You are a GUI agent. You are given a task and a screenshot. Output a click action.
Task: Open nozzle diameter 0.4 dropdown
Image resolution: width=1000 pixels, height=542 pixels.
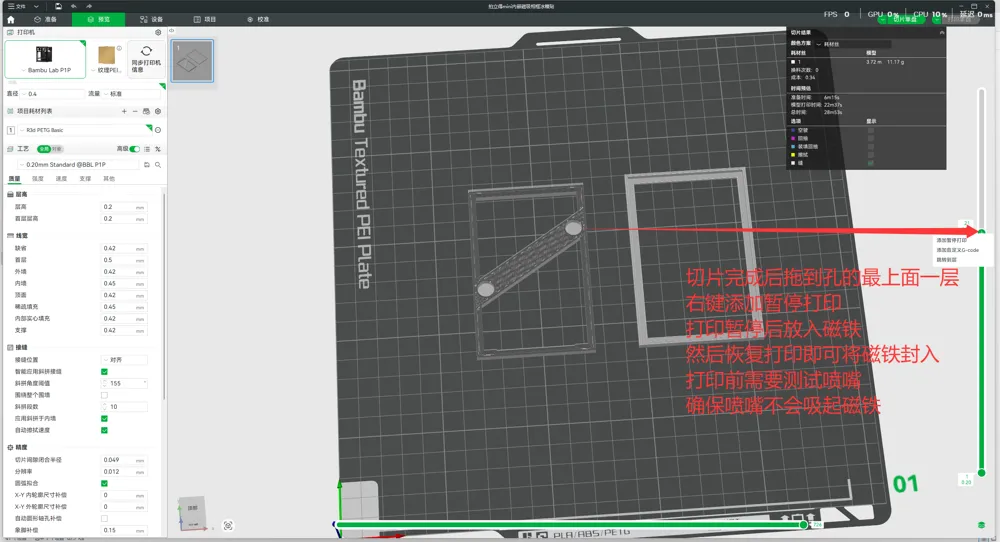click(x=52, y=94)
